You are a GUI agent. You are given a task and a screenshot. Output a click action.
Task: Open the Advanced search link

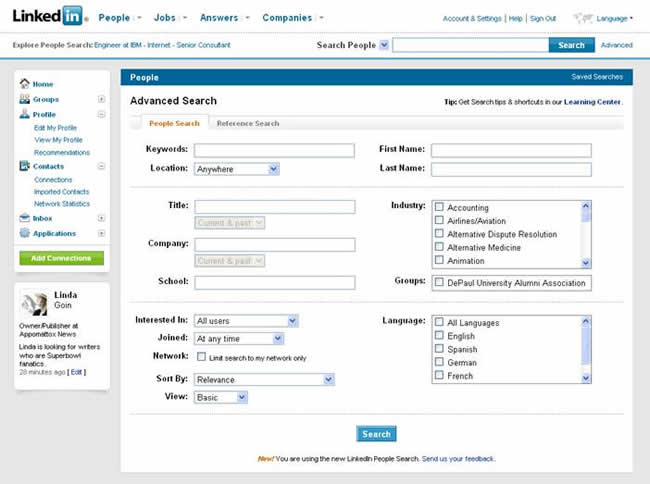pyautogui.click(x=616, y=45)
